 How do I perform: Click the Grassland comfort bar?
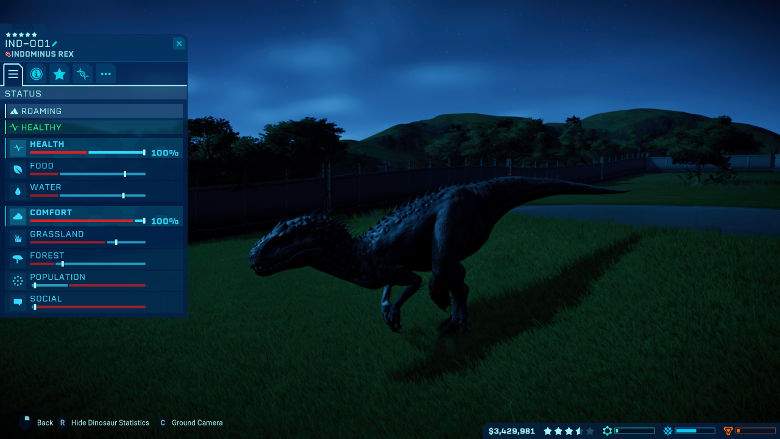coord(87,242)
